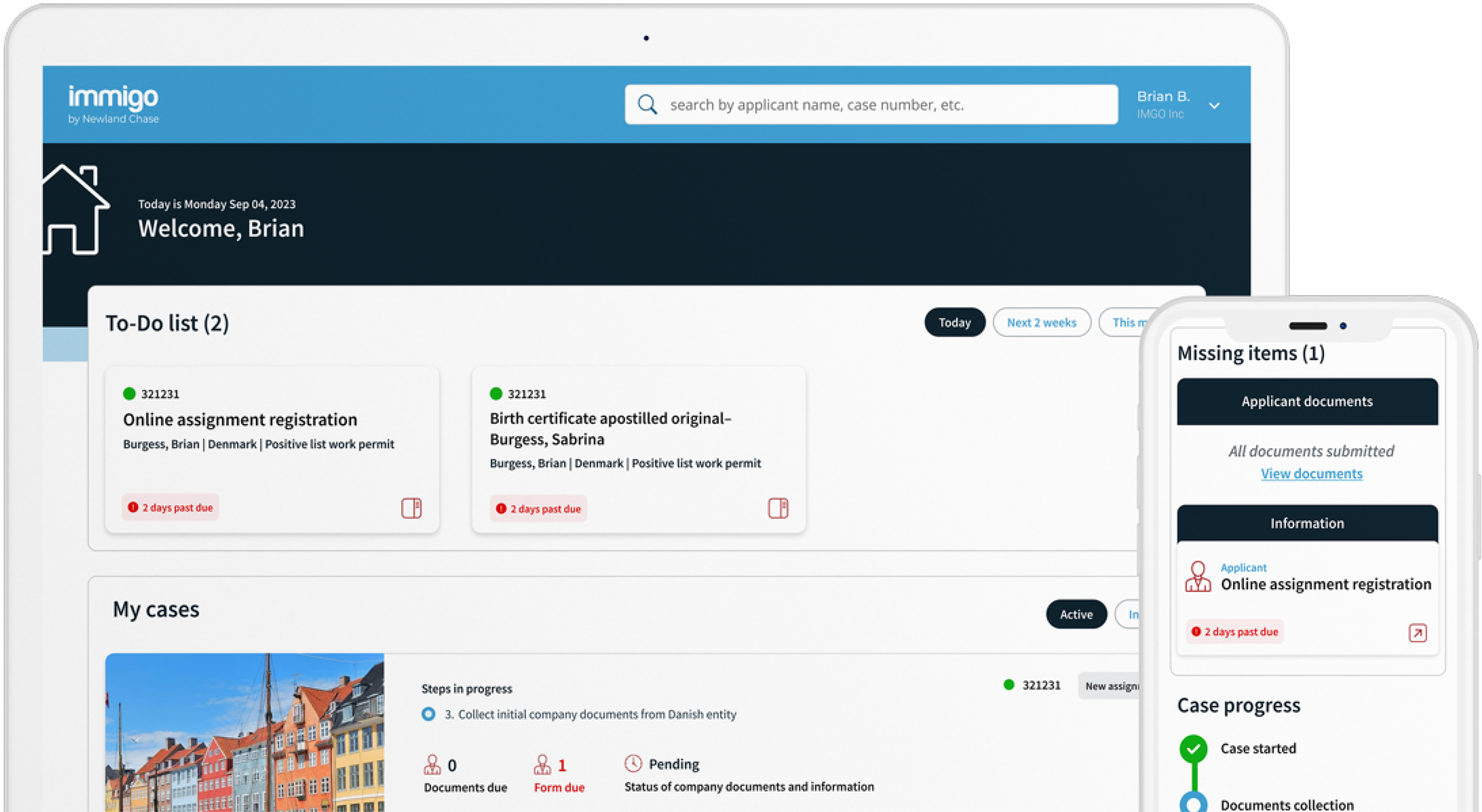Click 2 days past due on Birth certificate card
1482x812 pixels.
coord(538,508)
